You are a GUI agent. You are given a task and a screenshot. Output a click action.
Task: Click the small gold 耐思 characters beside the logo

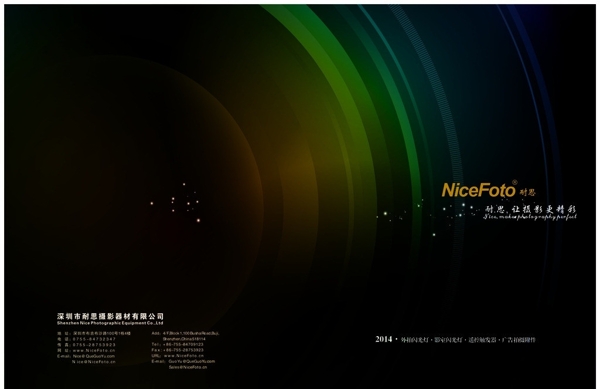[527, 192]
